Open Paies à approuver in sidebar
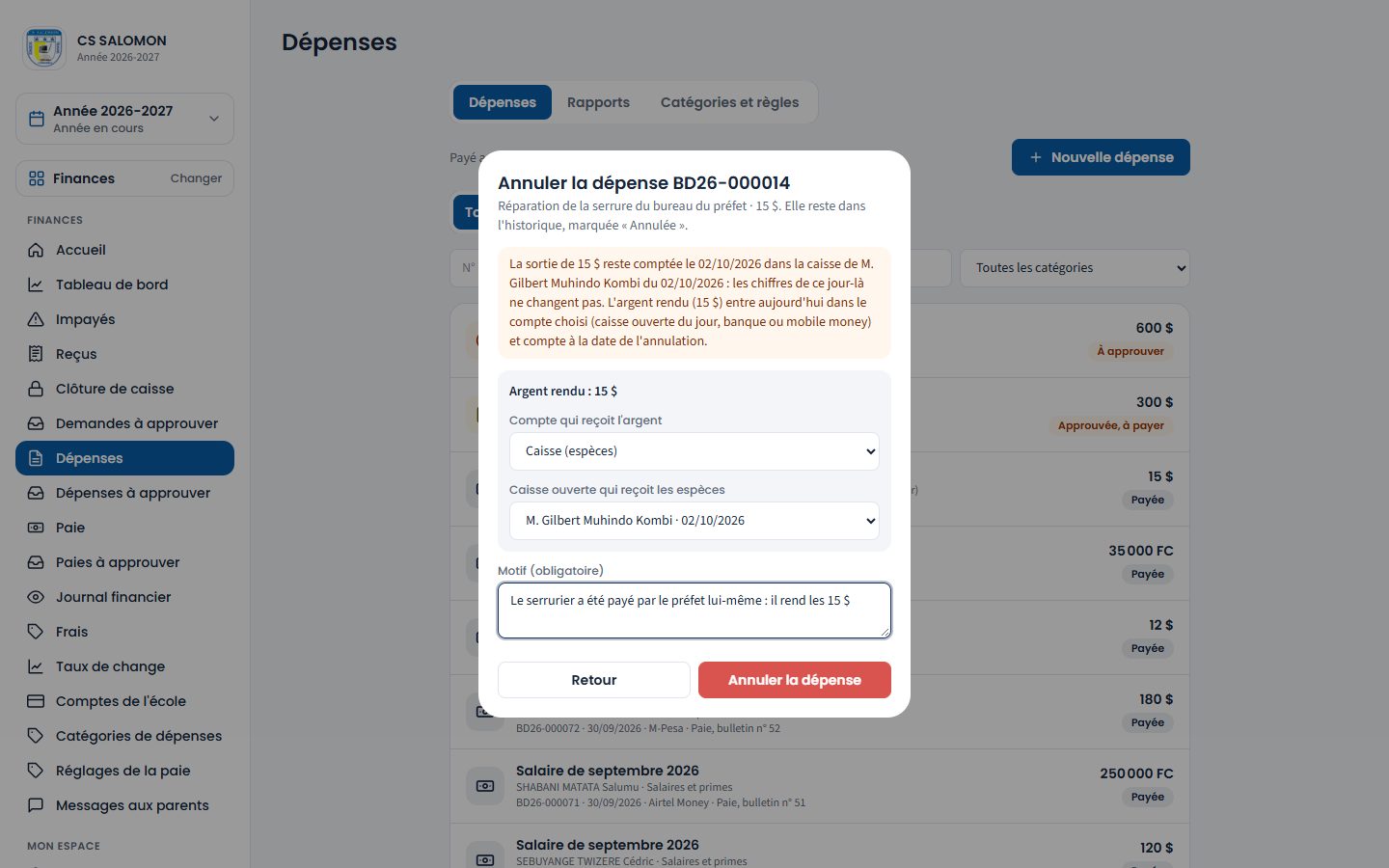 (x=124, y=562)
